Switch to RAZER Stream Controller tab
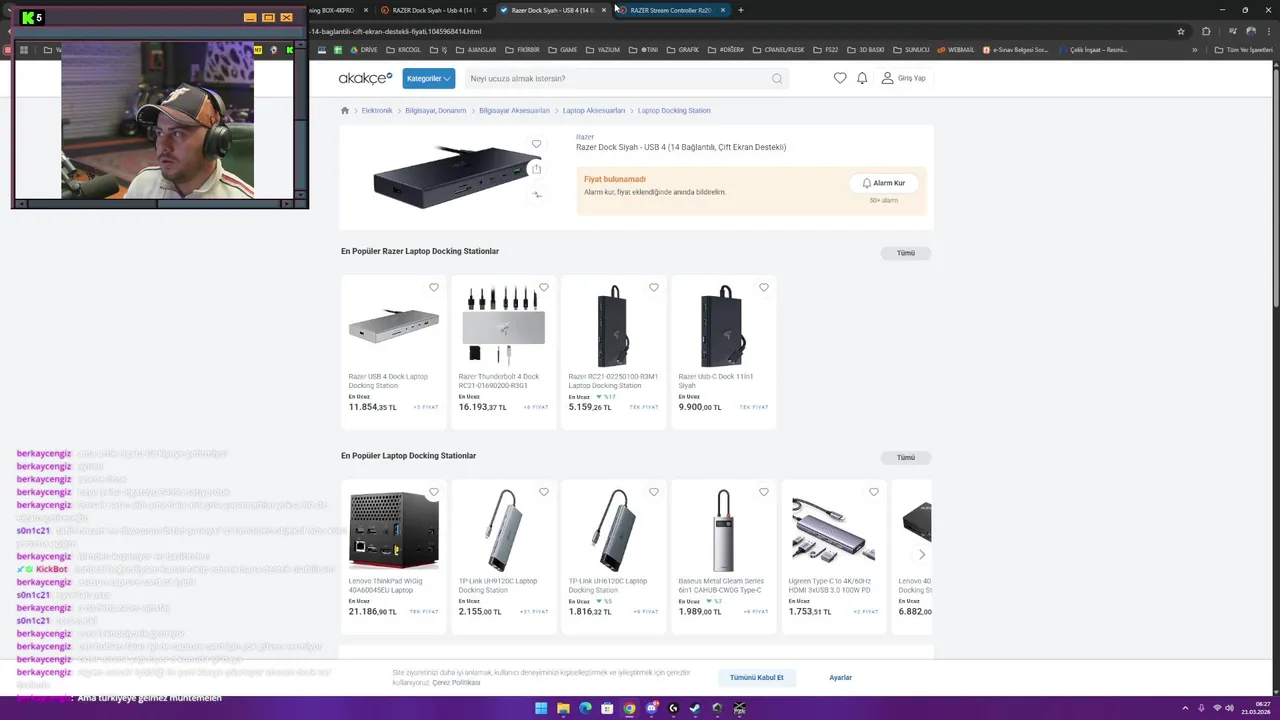The height and width of the screenshot is (720, 1280). pyautogui.click(x=671, y=10)
